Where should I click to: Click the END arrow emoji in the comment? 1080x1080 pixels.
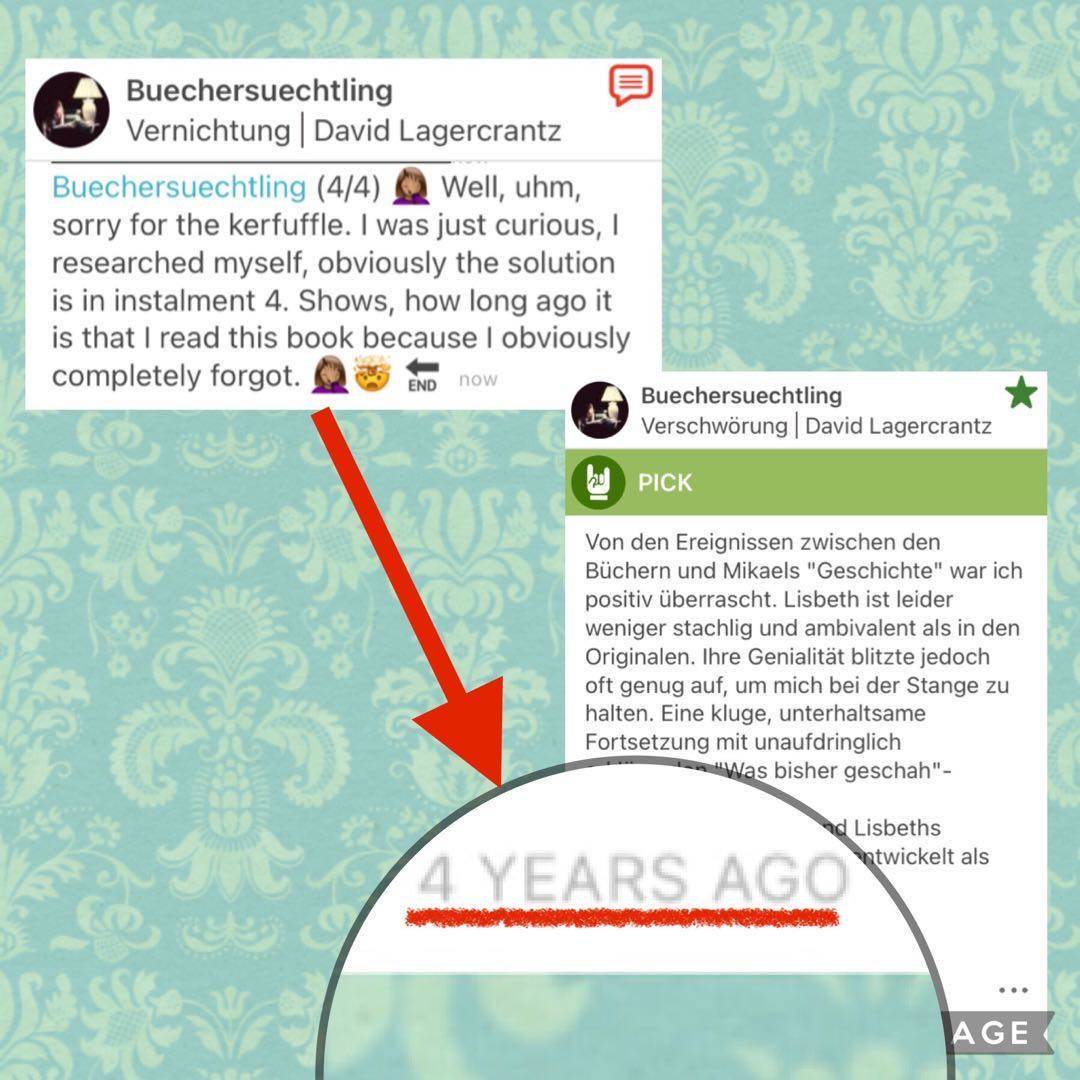pos(422,375)
